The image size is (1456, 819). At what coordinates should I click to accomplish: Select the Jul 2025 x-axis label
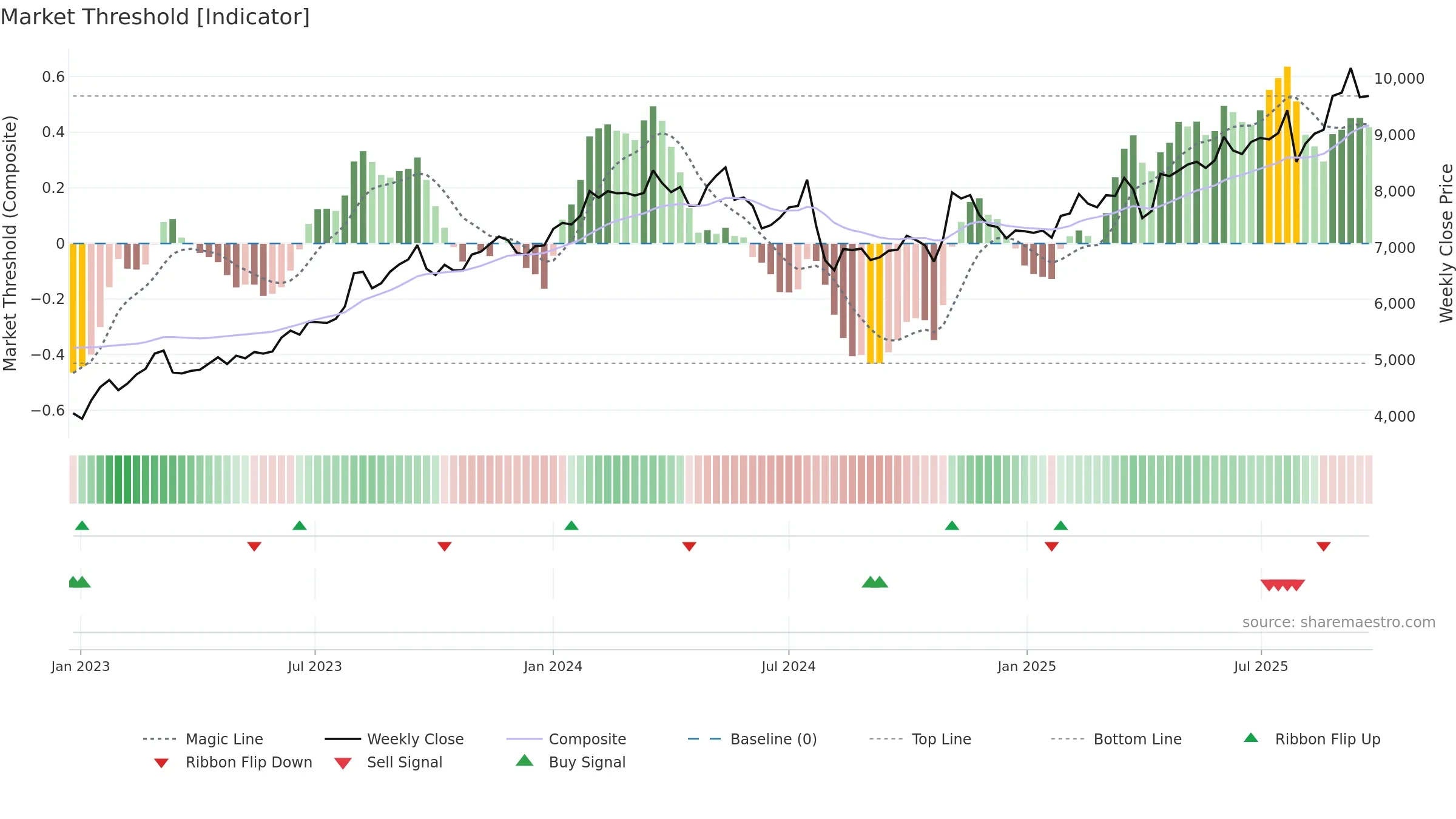pos(1261,666)
